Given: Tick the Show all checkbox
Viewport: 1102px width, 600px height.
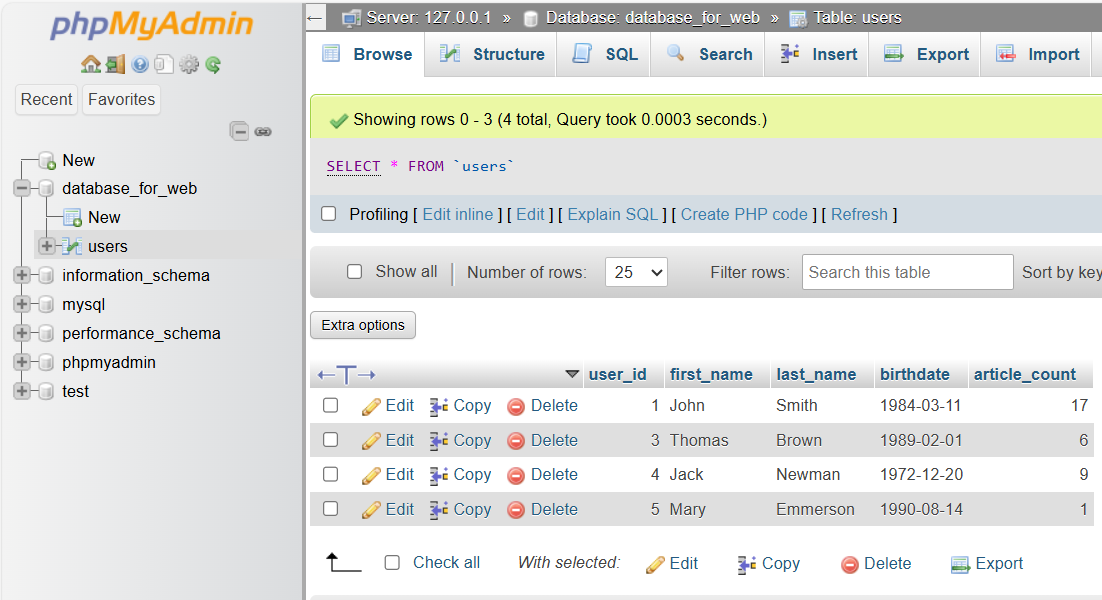Looking at the screenshot, I should point(354,272).
